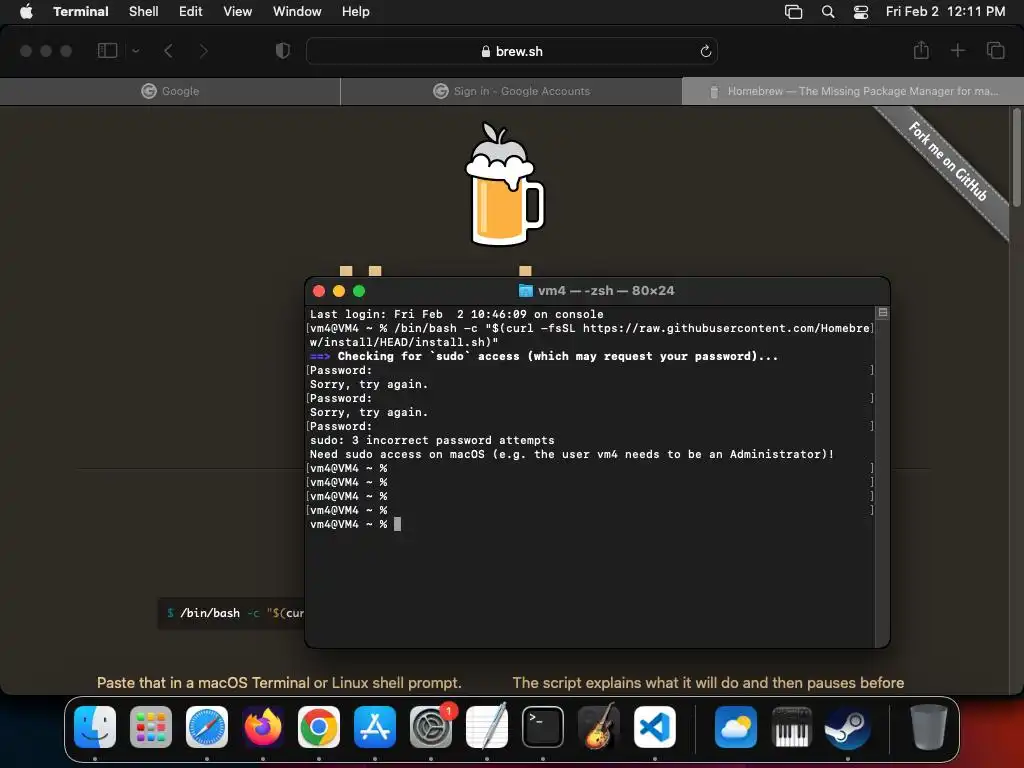
Task: Click 'Paste that in a macOS Terminal' text
Action: pyautogui.click(x=279, y=682)
